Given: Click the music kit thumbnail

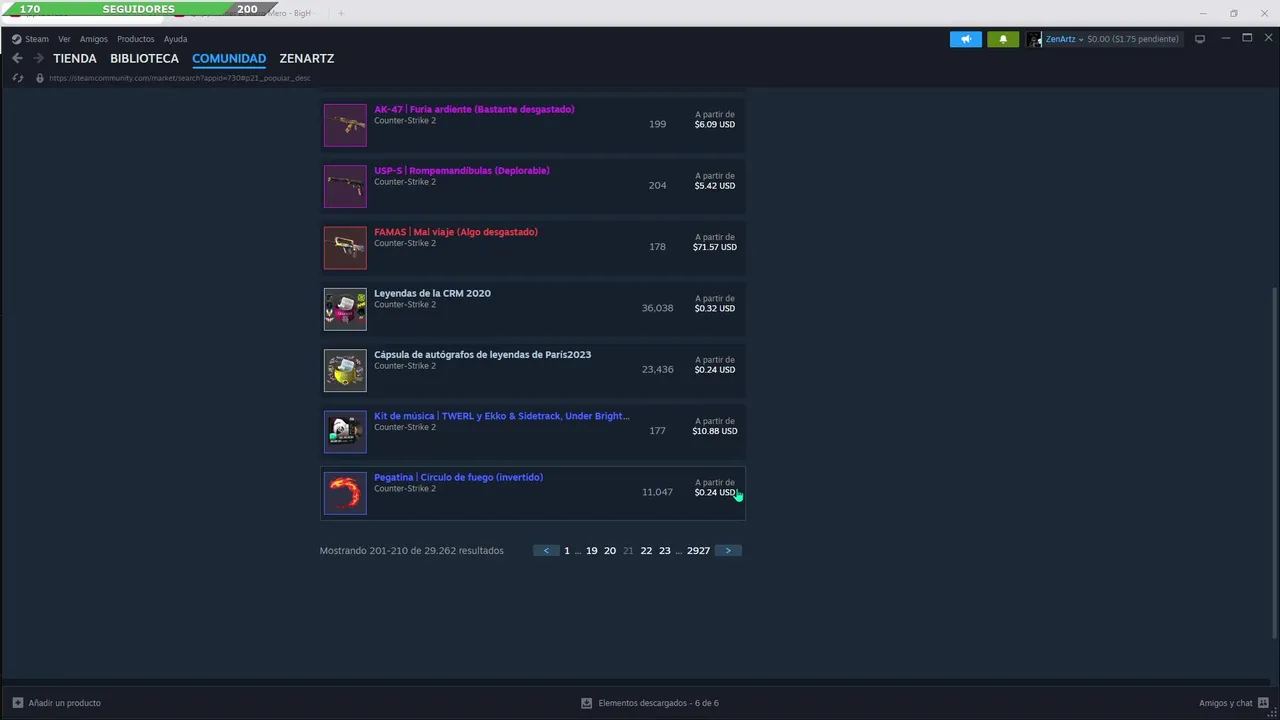Looking at the screenshot, I should (x=345, y=431).
